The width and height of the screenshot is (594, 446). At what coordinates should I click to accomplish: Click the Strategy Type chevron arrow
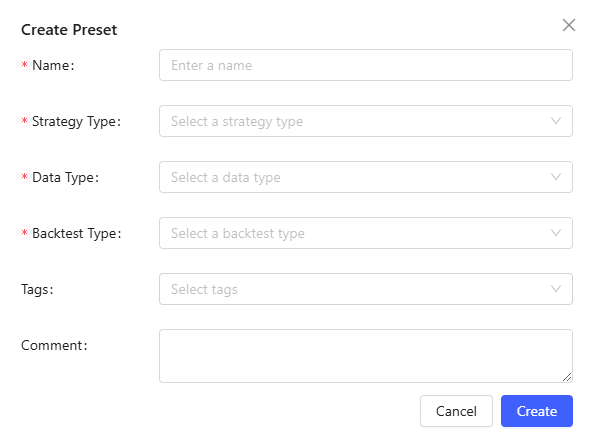(x=556, y=121)
